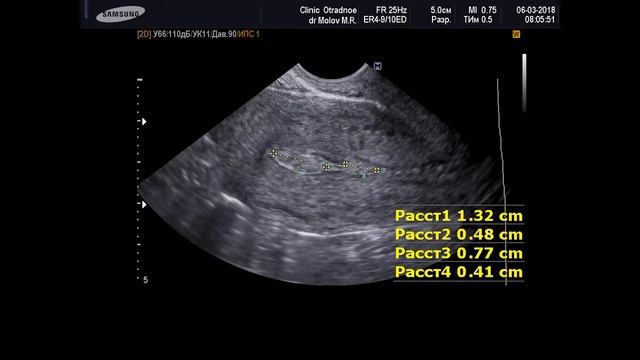Click the Samsung logo in the header
The image size is (640, 360).
point(120,14)
